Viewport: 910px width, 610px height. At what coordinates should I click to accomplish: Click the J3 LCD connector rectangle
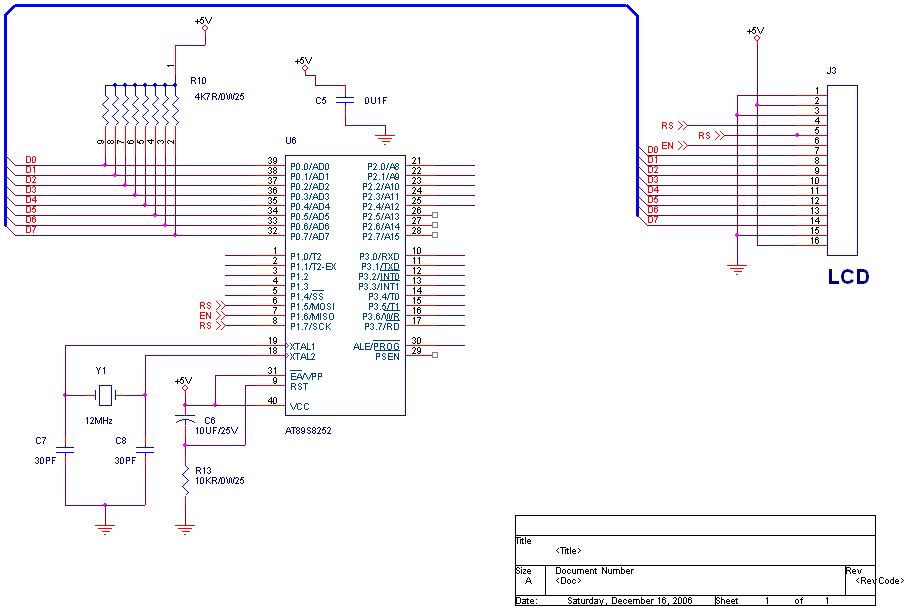pyautogui.click(x=842, y=171)
